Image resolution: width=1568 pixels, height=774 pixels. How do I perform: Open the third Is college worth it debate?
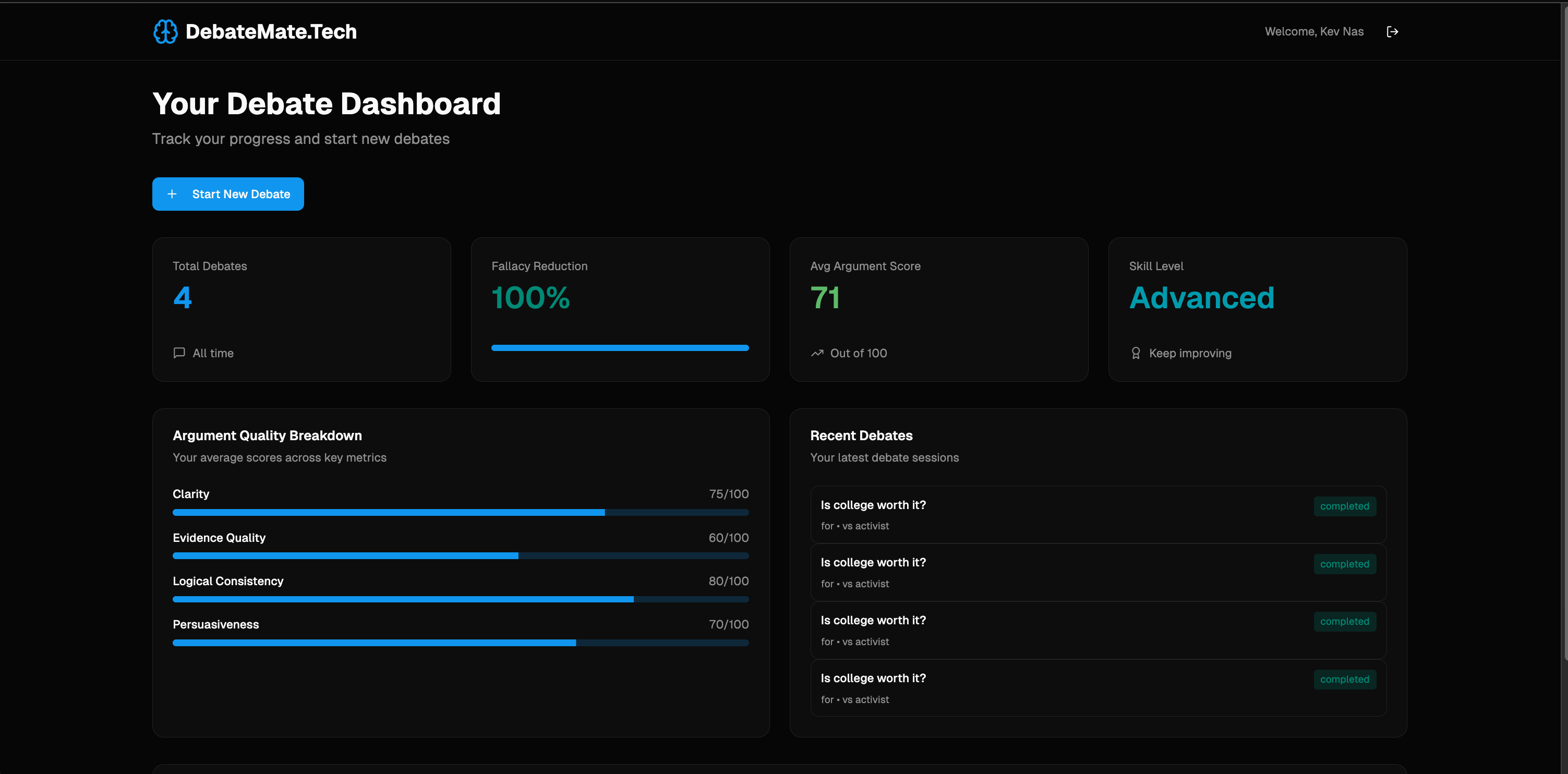[873, 621]
